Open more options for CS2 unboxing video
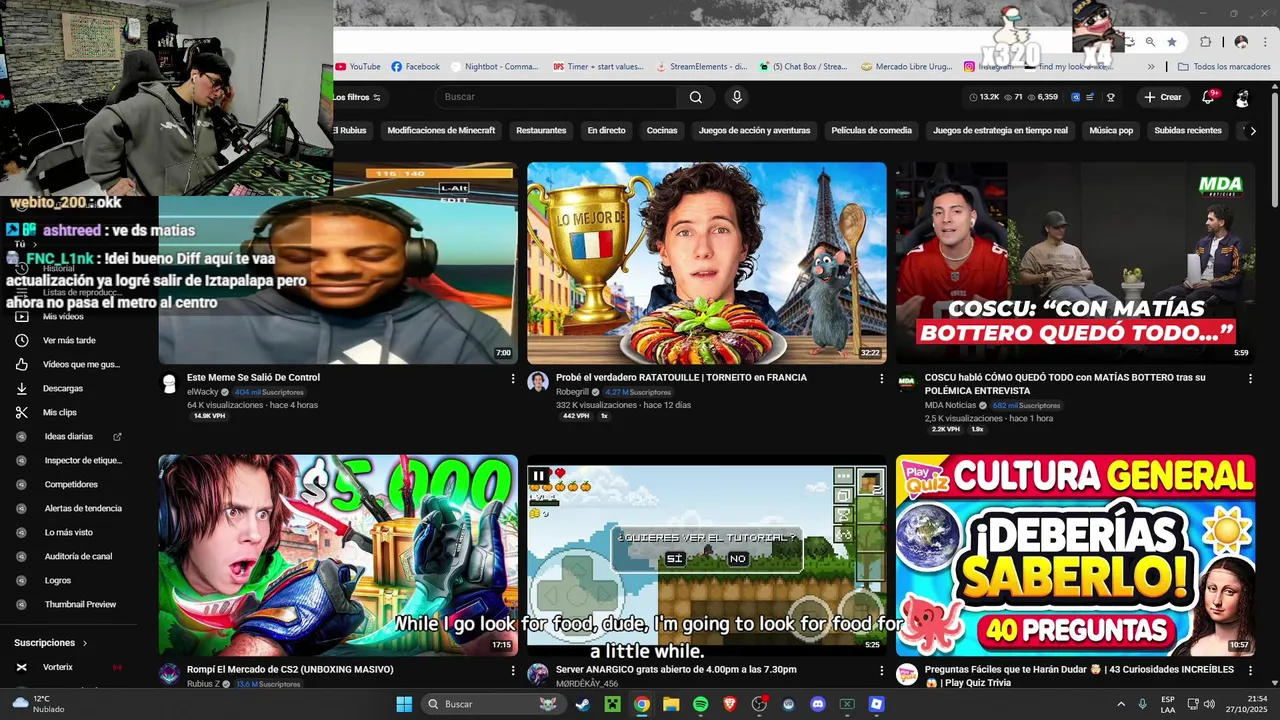Image resolution: width=1280 pixels, height=720 pixels. (x=513, y=671)
